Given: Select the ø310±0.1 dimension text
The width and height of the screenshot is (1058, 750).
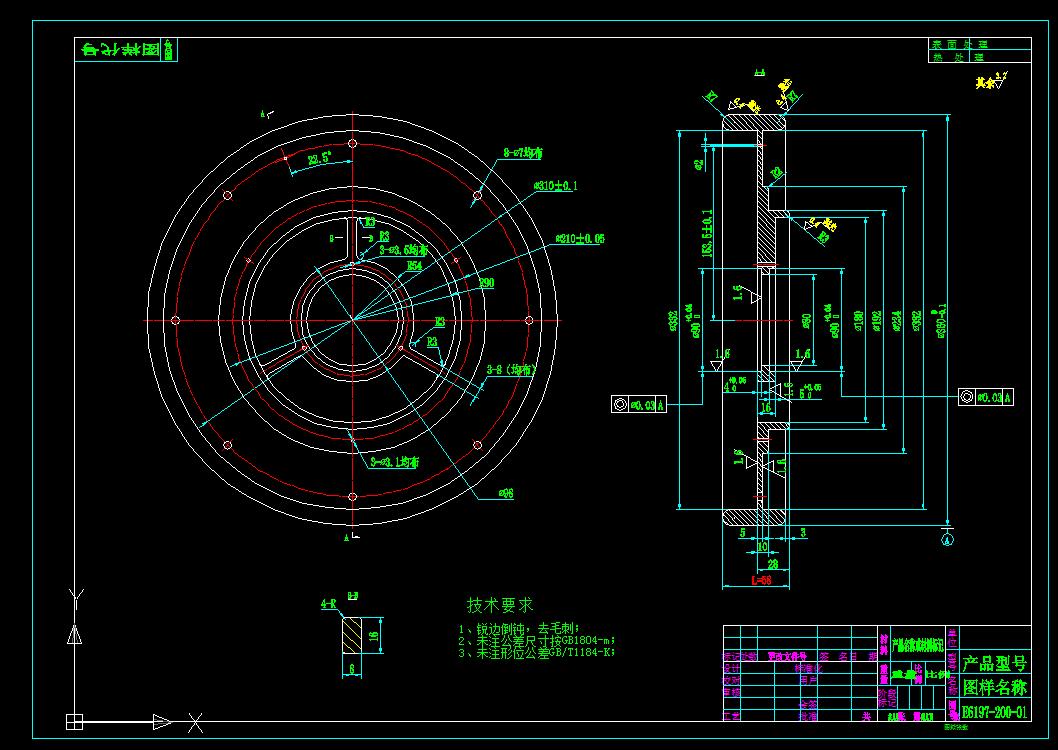Looking at the screenshot, I should 555,185.
